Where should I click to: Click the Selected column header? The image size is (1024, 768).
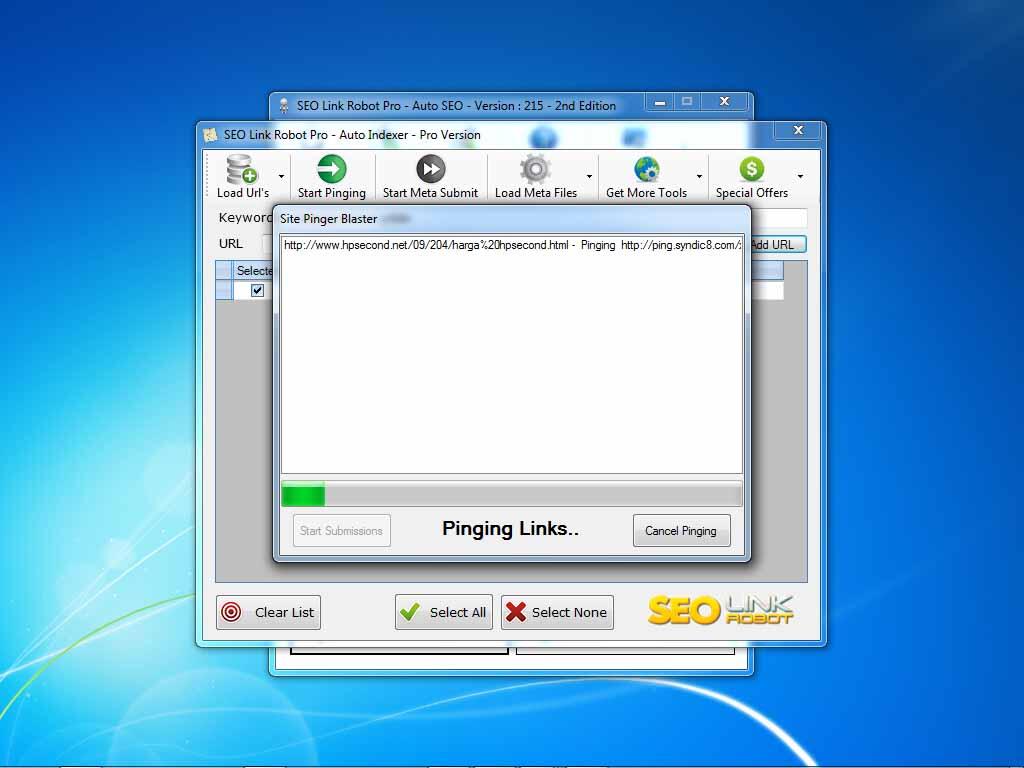point(254,270)
